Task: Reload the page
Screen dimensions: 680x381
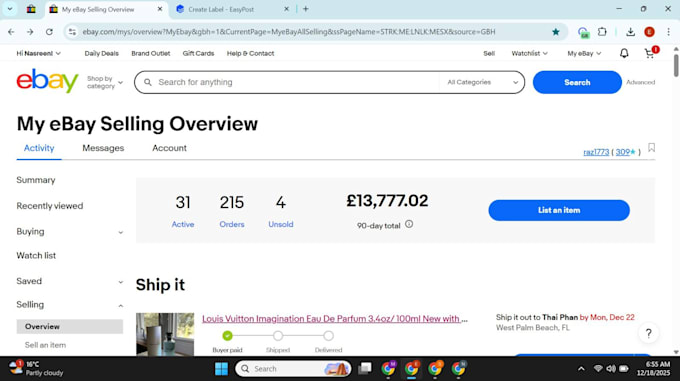Action: coord(49,32)
